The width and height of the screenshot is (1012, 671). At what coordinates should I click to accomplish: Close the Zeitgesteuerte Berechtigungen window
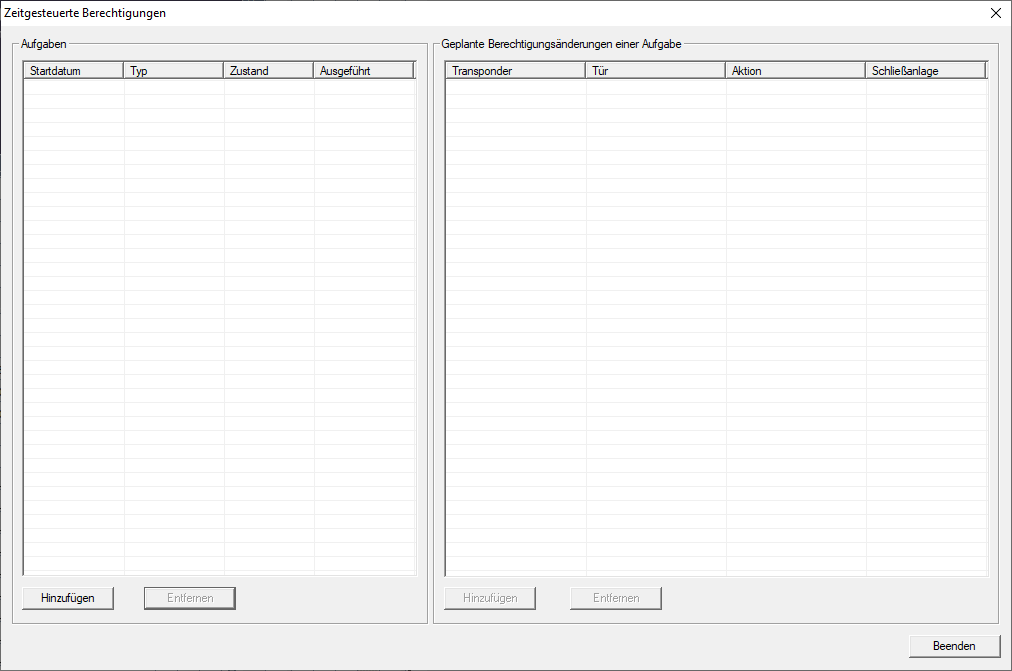click(994, 13)
